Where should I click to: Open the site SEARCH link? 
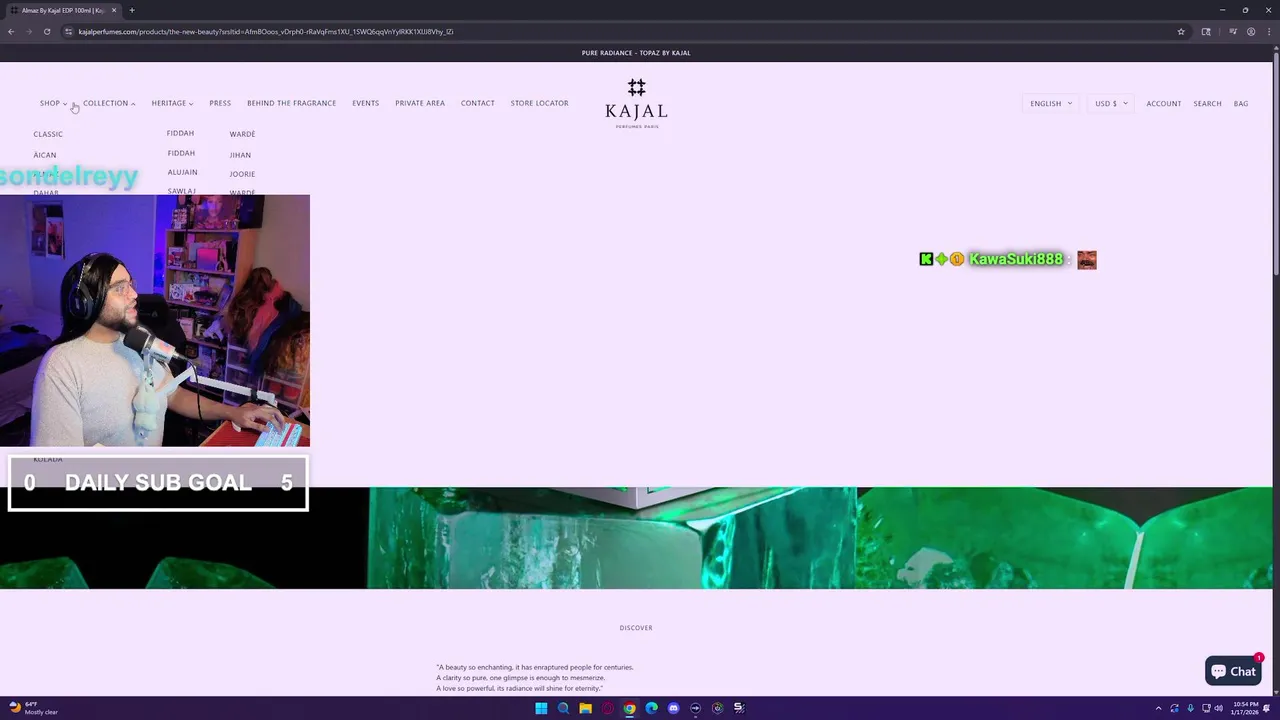point(1207,103)
